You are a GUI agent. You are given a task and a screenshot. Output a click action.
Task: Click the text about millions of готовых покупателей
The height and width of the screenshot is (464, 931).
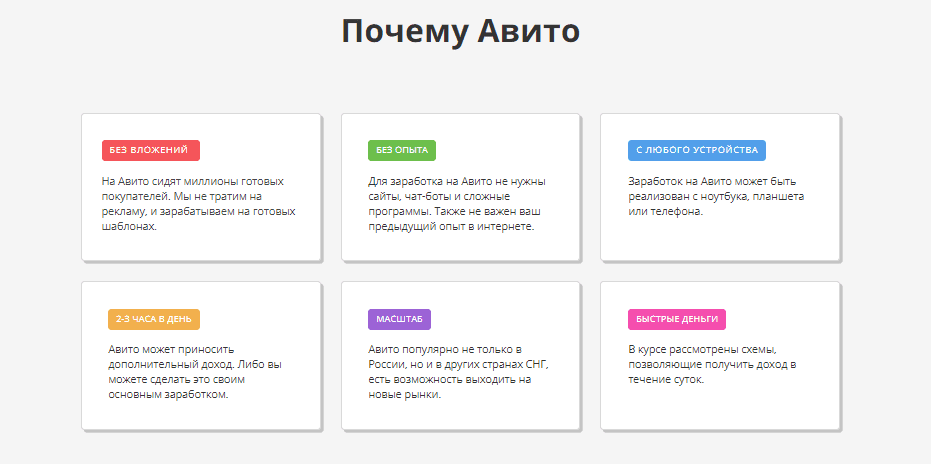pos(198,204)
